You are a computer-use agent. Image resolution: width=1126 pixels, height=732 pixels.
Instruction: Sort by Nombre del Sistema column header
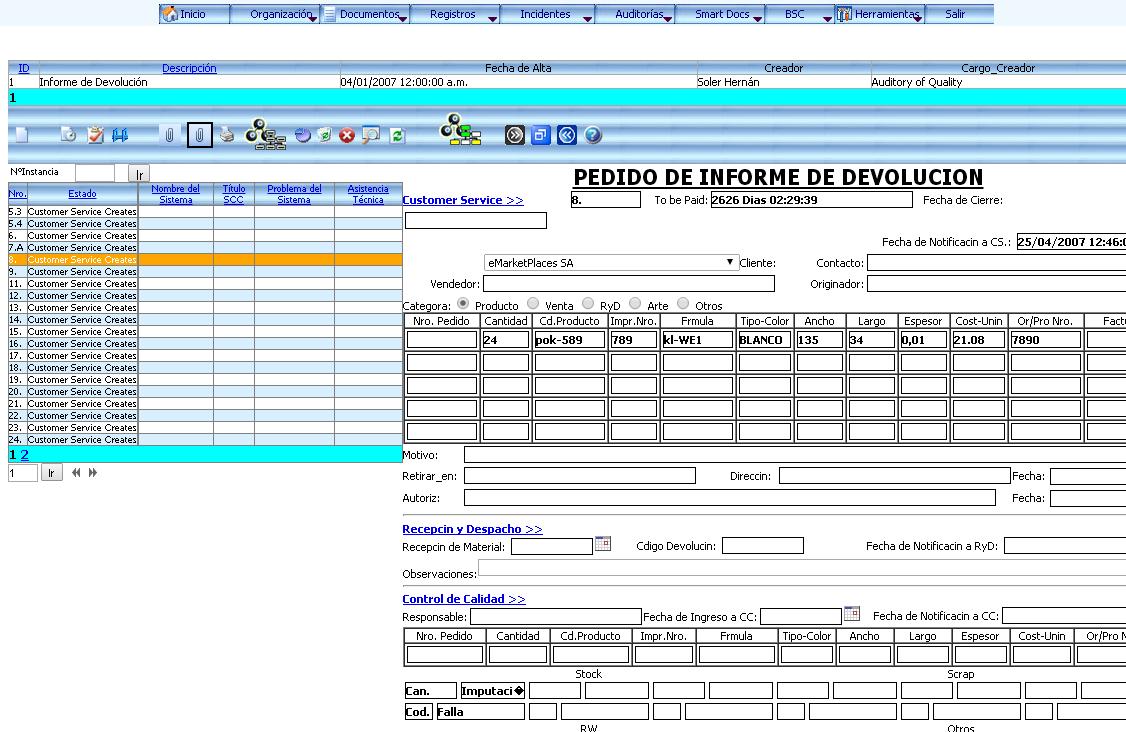point(175,194)
